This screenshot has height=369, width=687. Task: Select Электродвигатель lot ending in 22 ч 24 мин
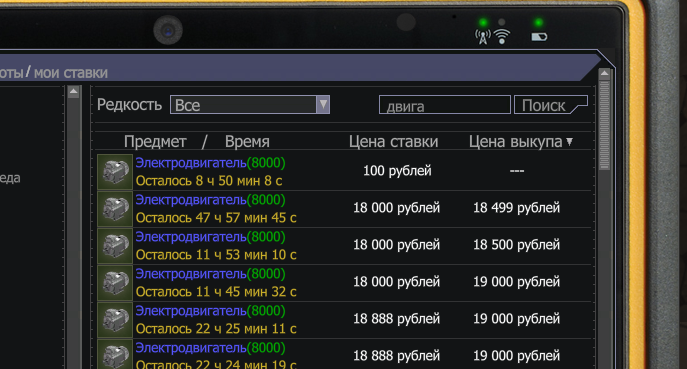coord(344,354)
